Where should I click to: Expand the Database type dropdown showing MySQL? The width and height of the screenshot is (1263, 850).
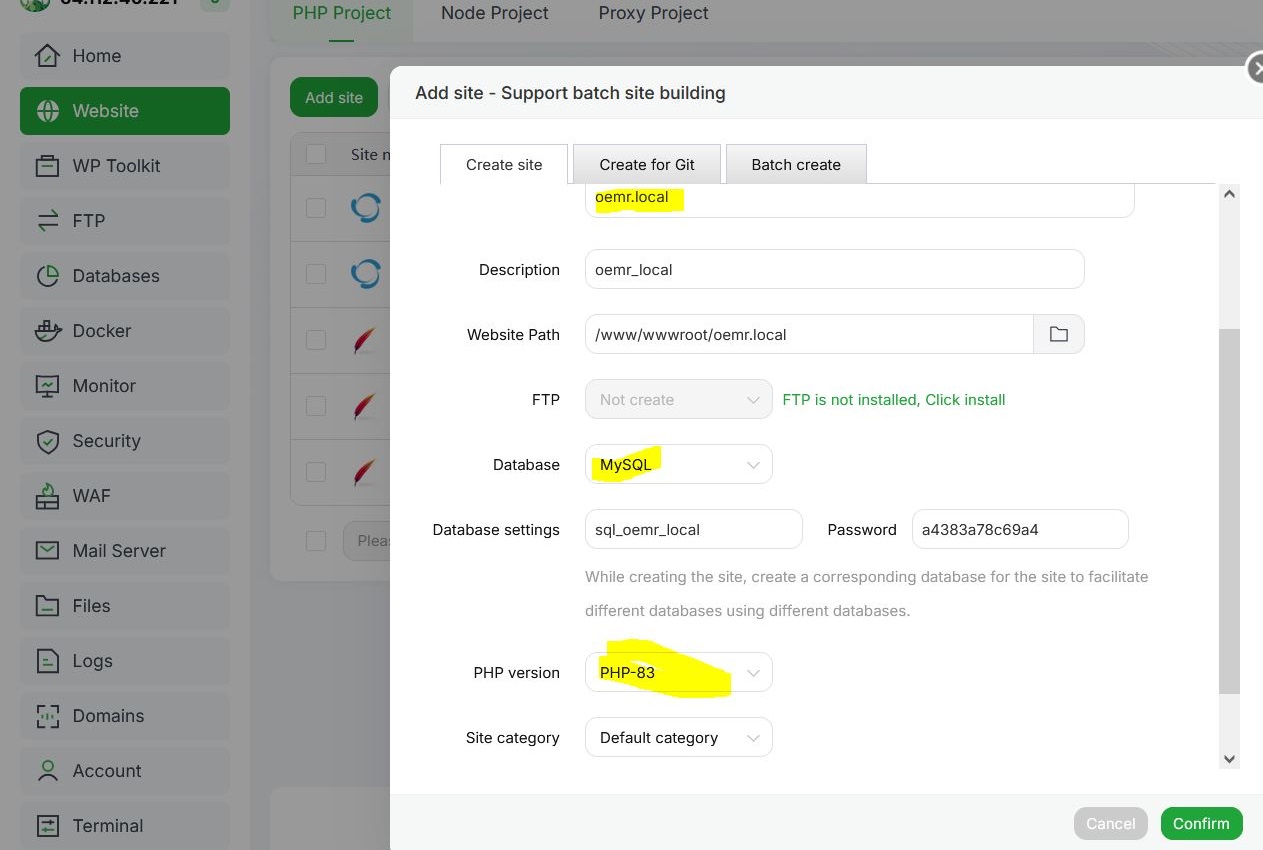tap(678, 465)
